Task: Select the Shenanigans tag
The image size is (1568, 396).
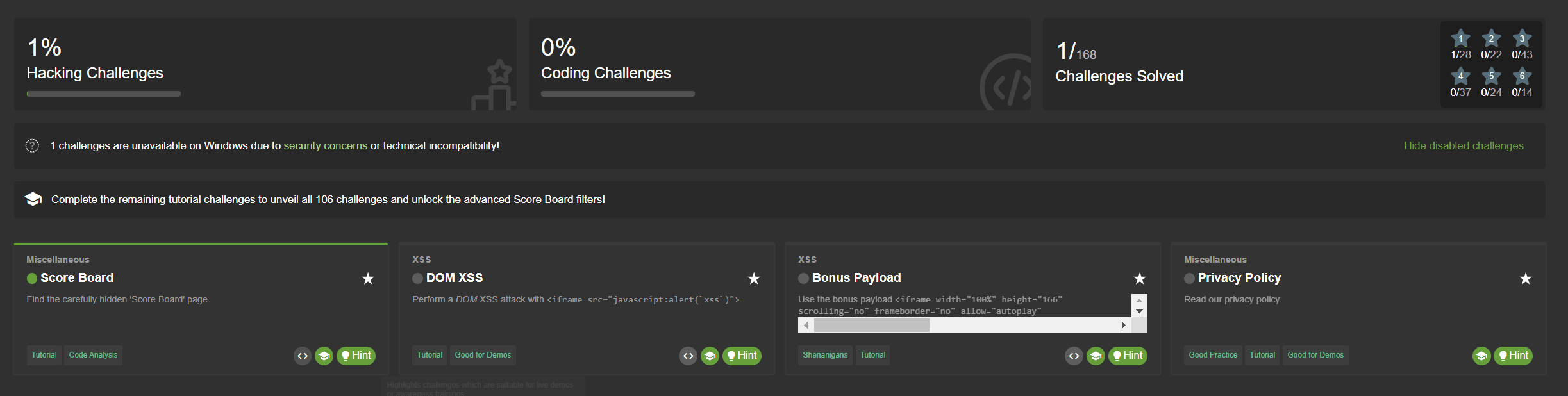Action: coord(825,355)
